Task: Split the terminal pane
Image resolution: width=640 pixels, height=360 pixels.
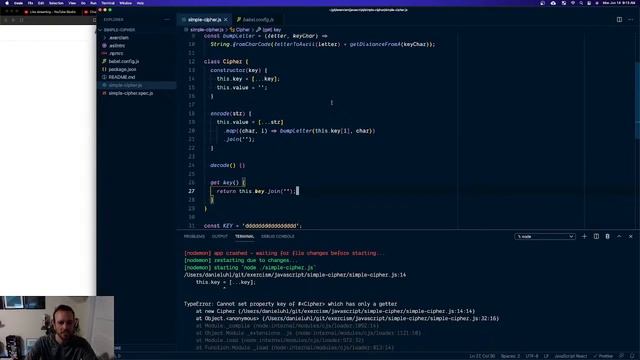Action: click(x=596, y=236)
